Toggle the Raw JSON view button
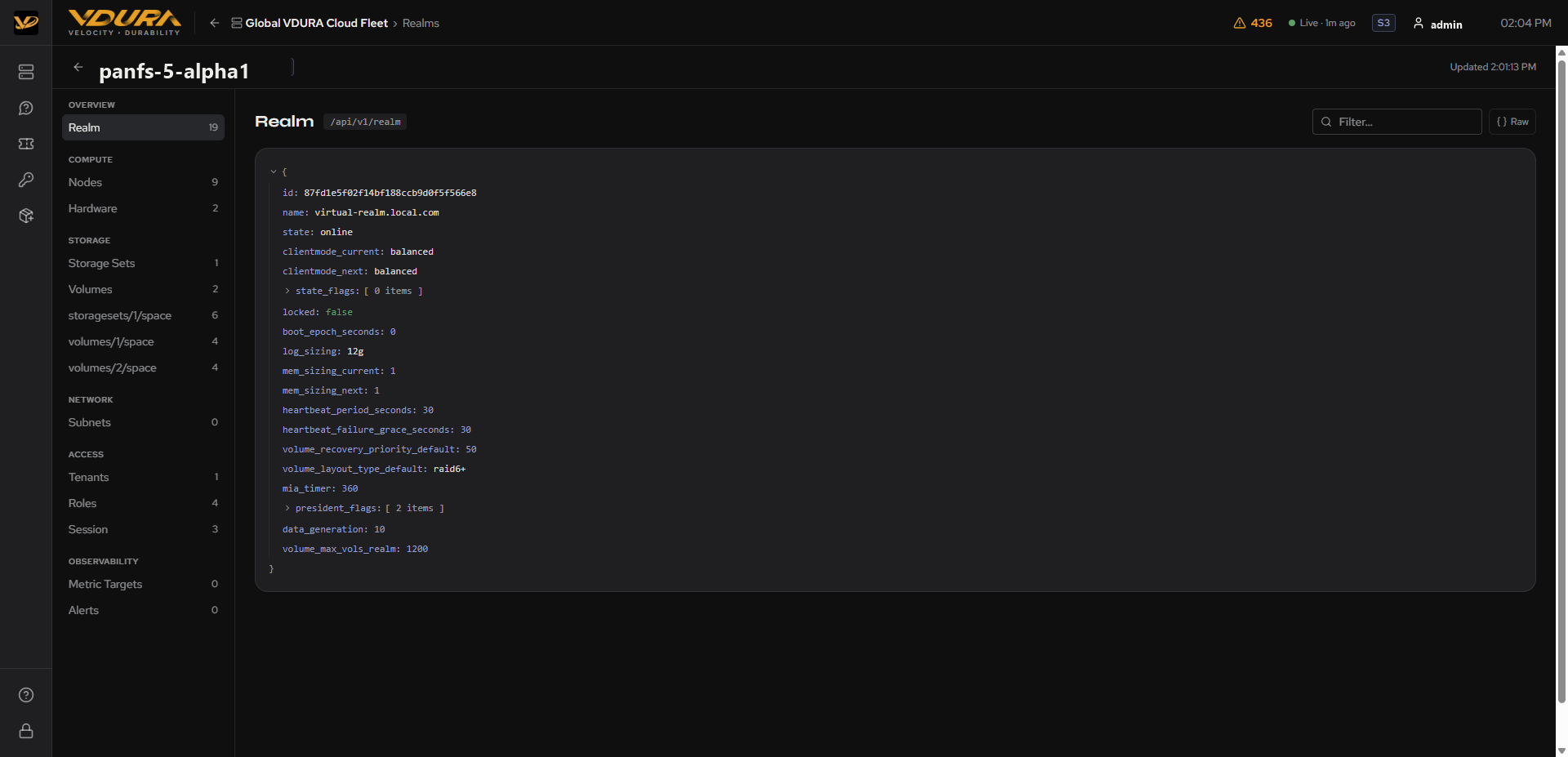Image resolution: width=1568 pixels, height=757 pixels. (1512, 122)
